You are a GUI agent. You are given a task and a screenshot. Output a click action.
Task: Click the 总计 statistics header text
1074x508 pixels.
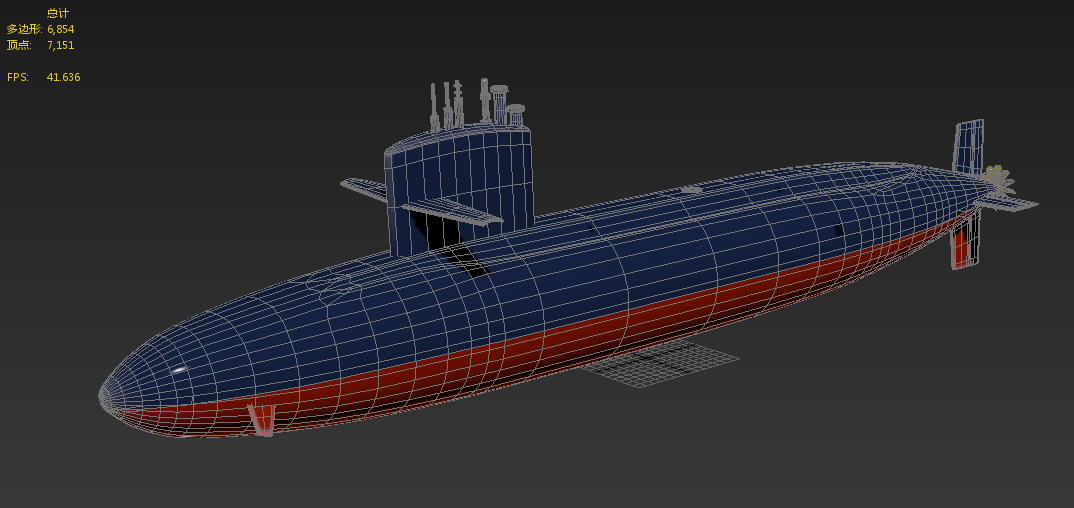(x=58, y=13)
